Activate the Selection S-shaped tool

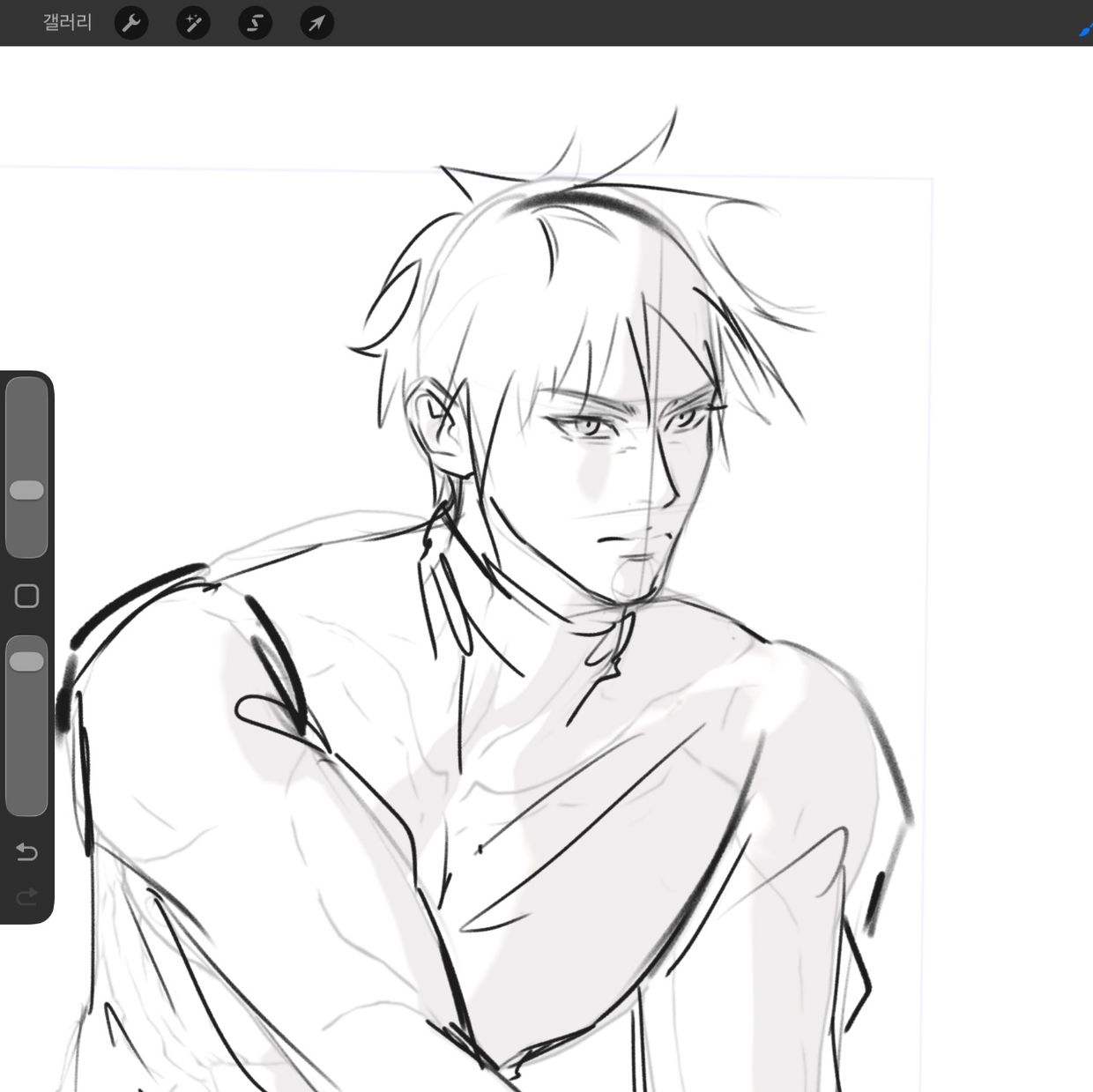tap(255, 23)
